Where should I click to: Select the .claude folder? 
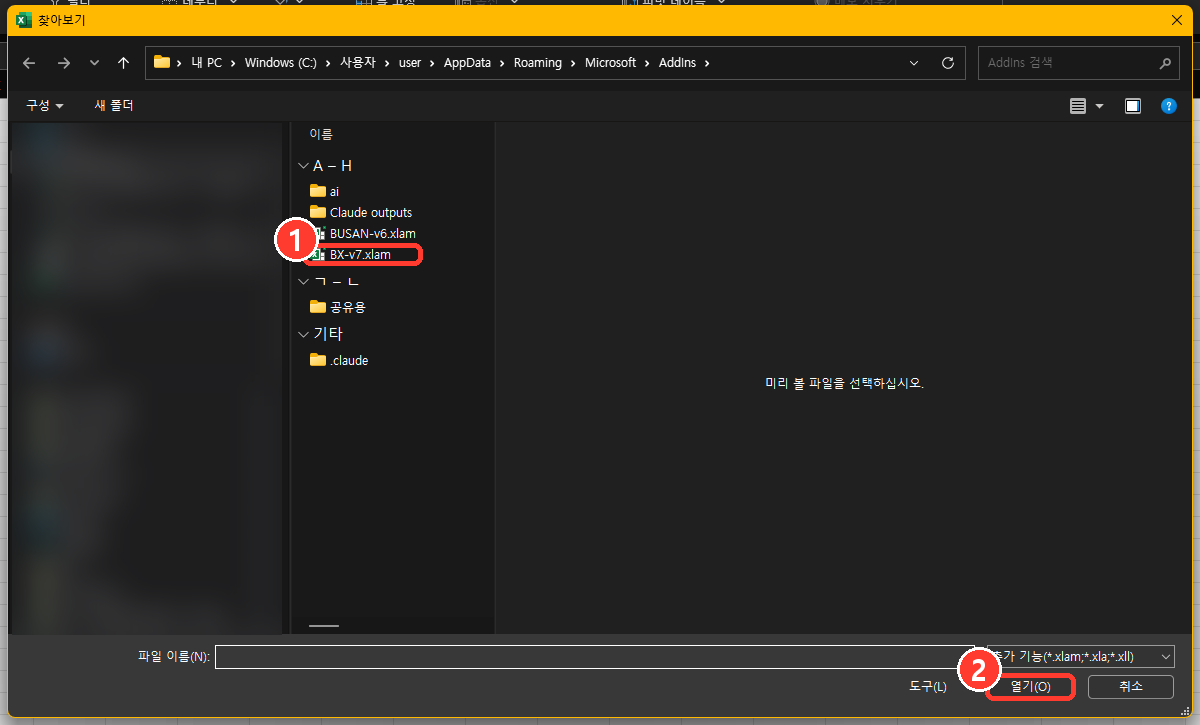click(x=339, y=360)
